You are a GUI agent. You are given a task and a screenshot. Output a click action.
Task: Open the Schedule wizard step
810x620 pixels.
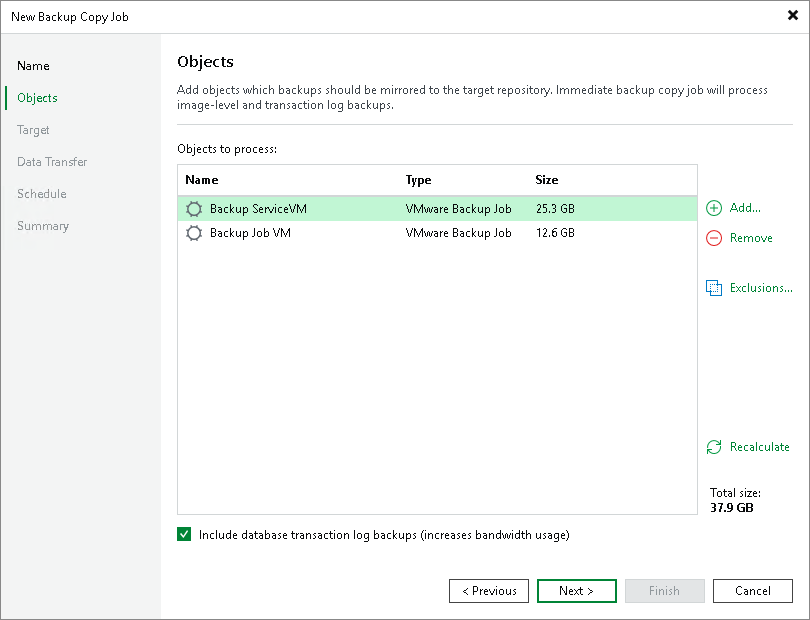point(42,194)
